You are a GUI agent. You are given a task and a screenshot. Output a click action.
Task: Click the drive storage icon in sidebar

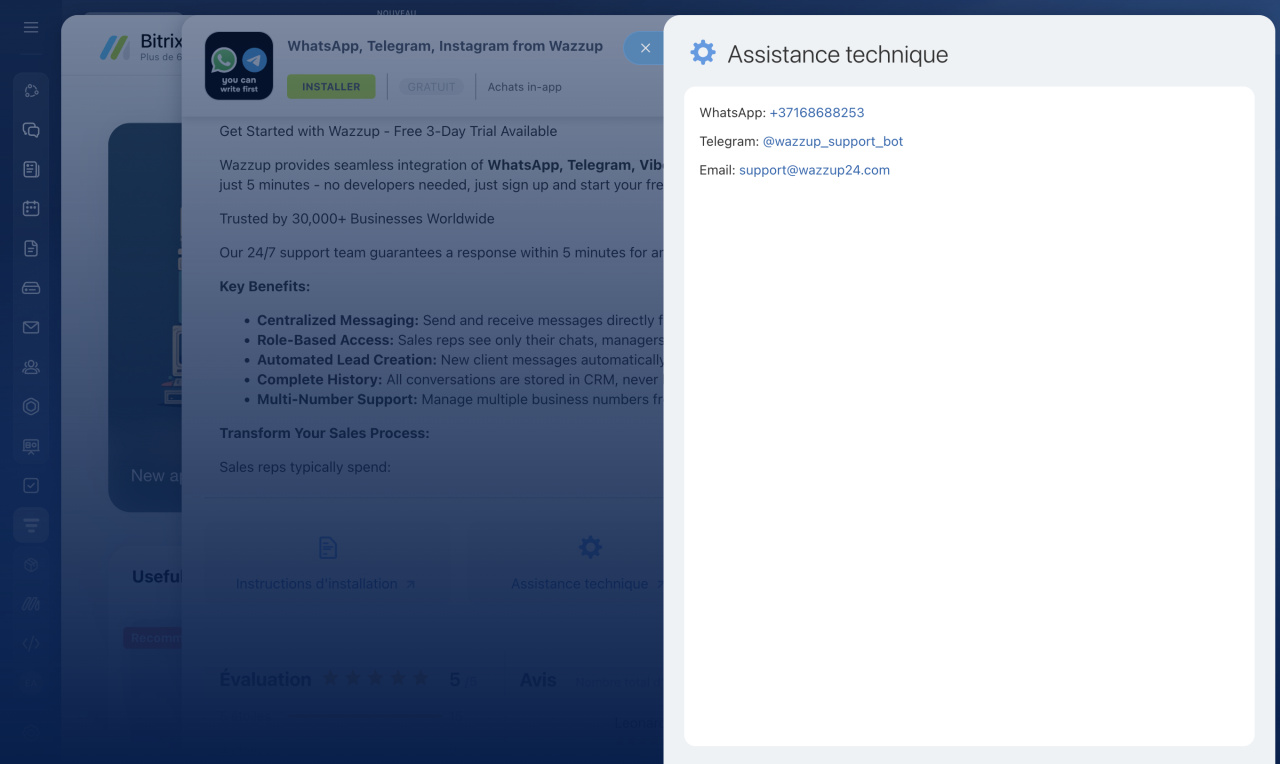coord(31,288)
